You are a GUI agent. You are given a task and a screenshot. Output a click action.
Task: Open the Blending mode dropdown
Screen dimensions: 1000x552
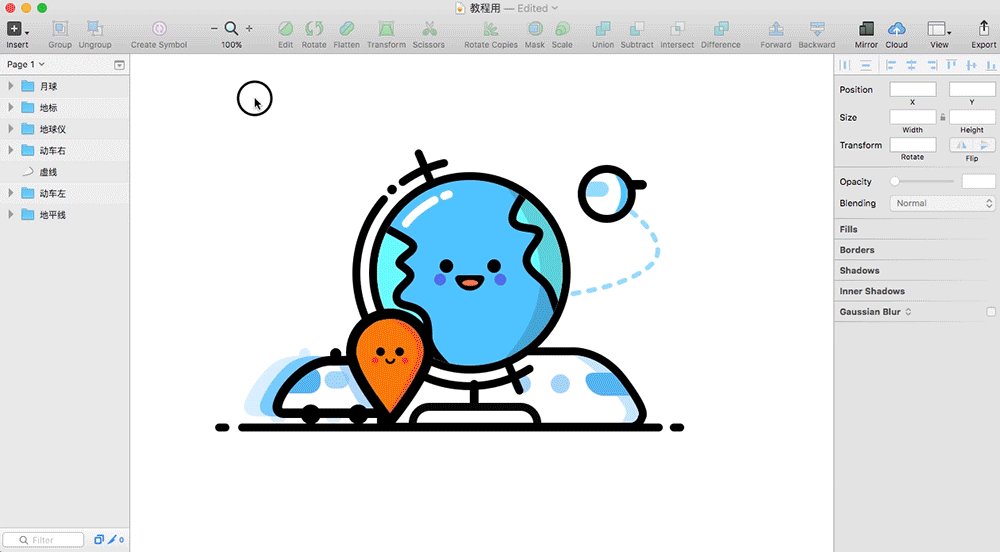[x=943, y=203]
